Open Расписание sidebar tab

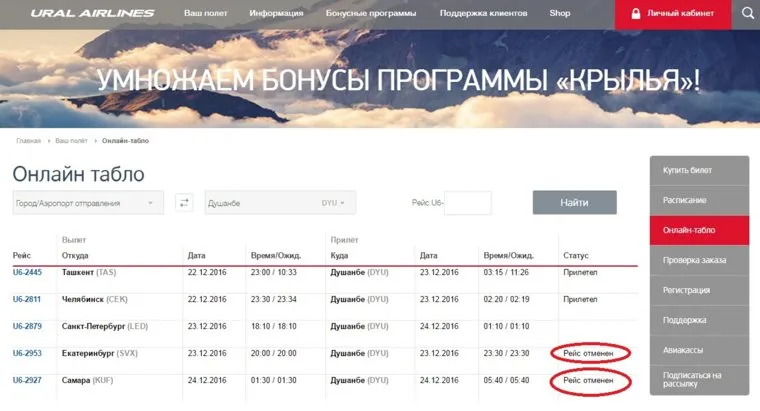698,201
